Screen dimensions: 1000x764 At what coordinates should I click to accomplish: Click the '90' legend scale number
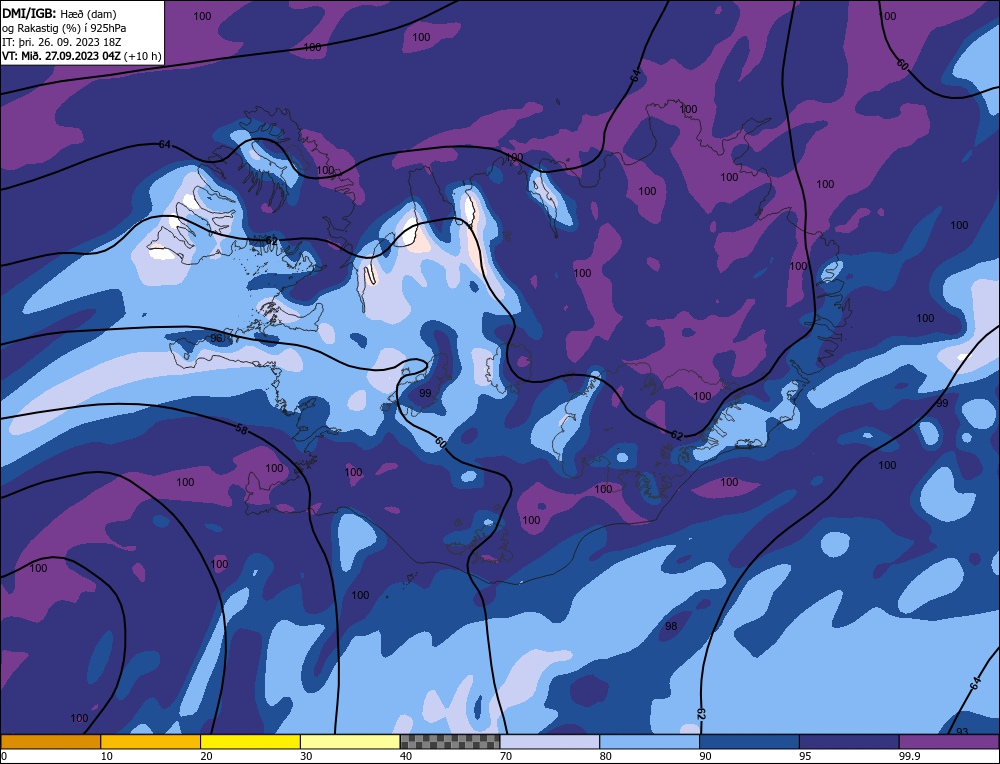705,756
